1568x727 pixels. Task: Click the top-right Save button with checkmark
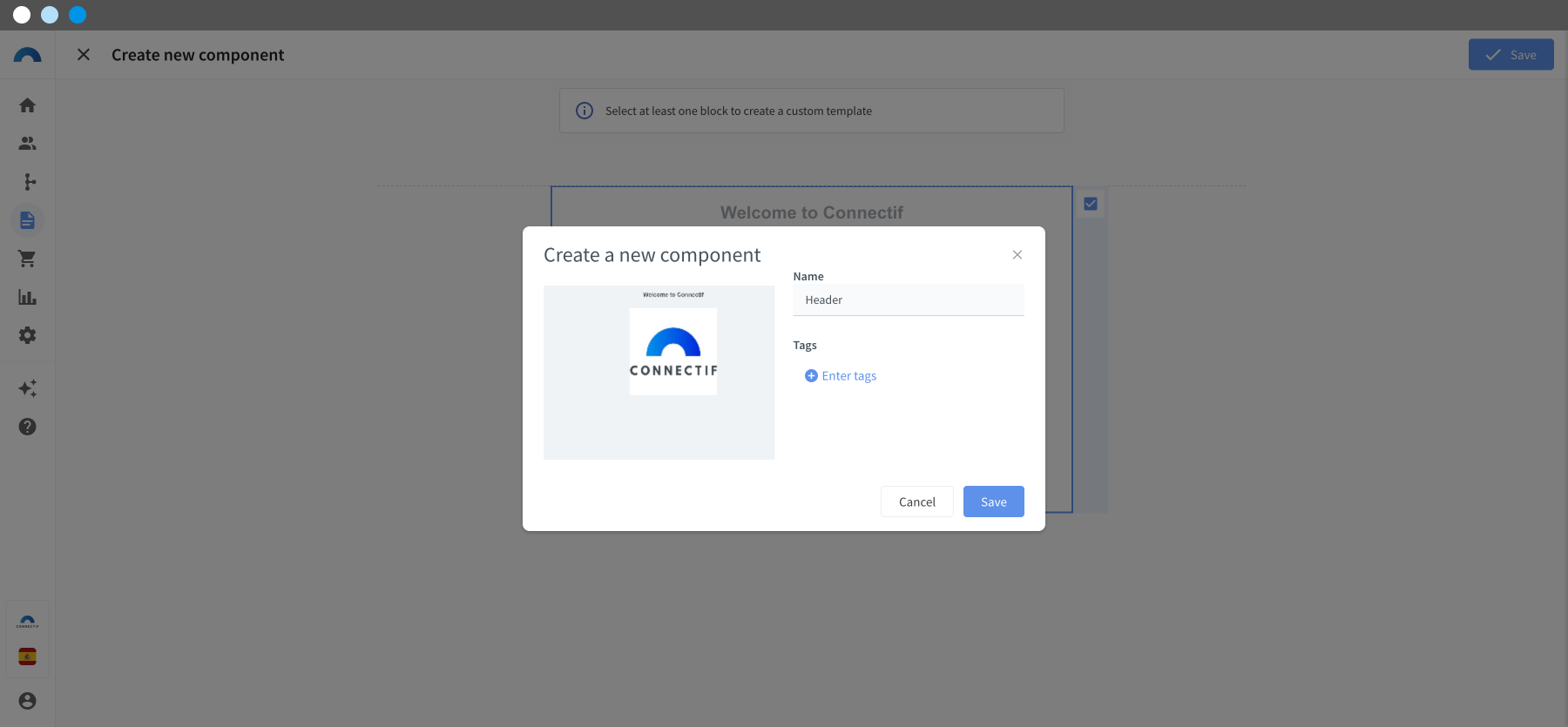coord(1511,55)
